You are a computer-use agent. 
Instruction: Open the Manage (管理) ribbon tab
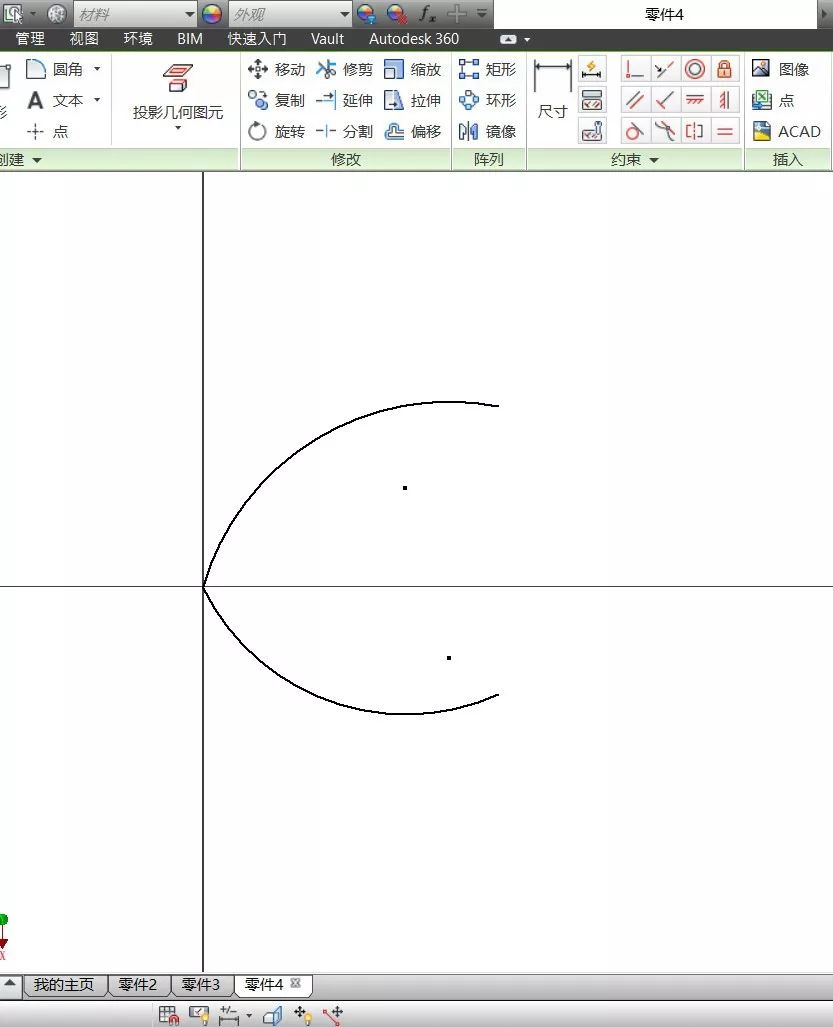(30, 39)
